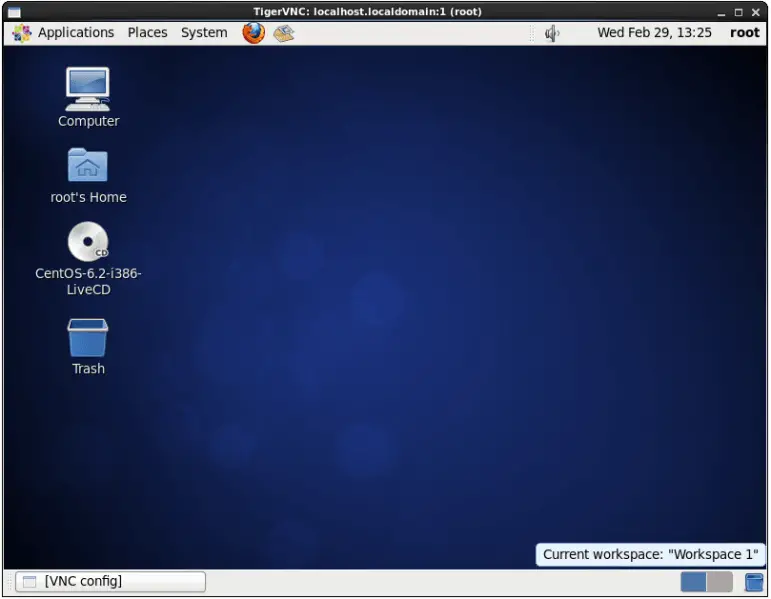Open root's Home folder icon

(88, 166)
